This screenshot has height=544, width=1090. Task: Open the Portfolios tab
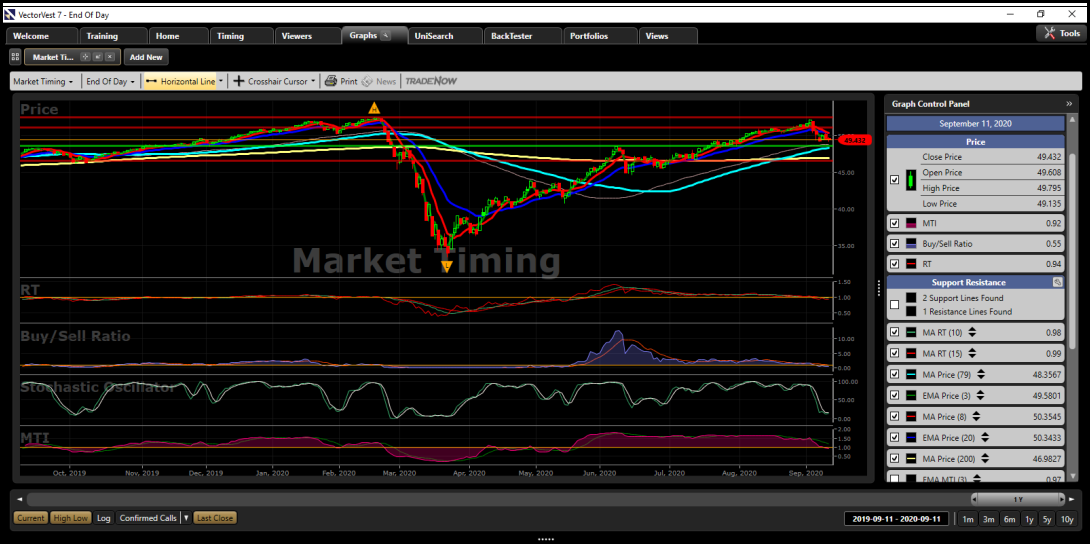(599, 36)
